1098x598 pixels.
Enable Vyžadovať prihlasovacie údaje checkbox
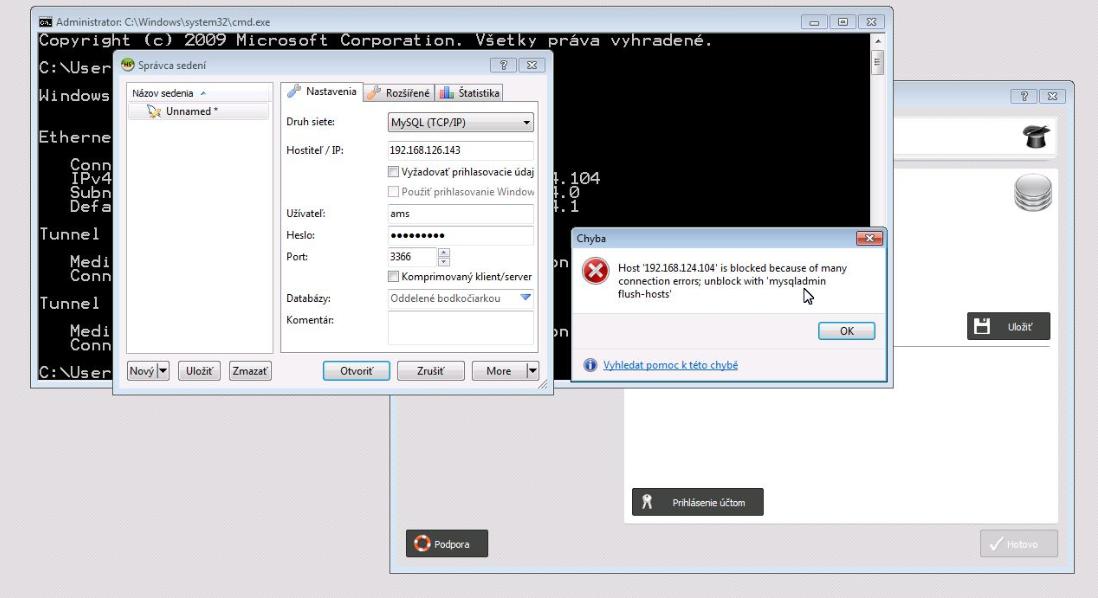[x=395, y=170]
